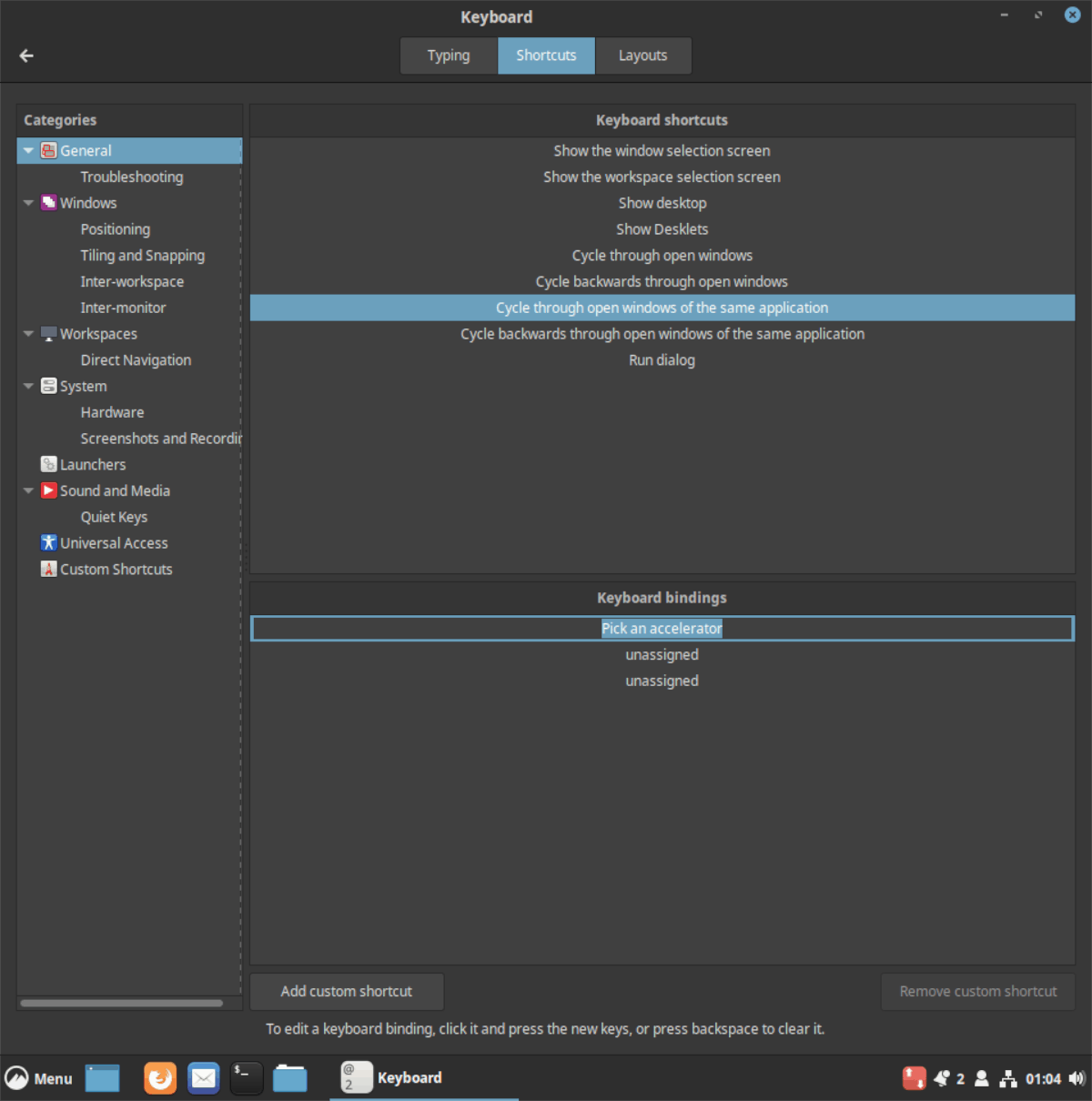The image size is (1092, 1101).
Task: Switch to the Typing tab
Action: point(448,56)
